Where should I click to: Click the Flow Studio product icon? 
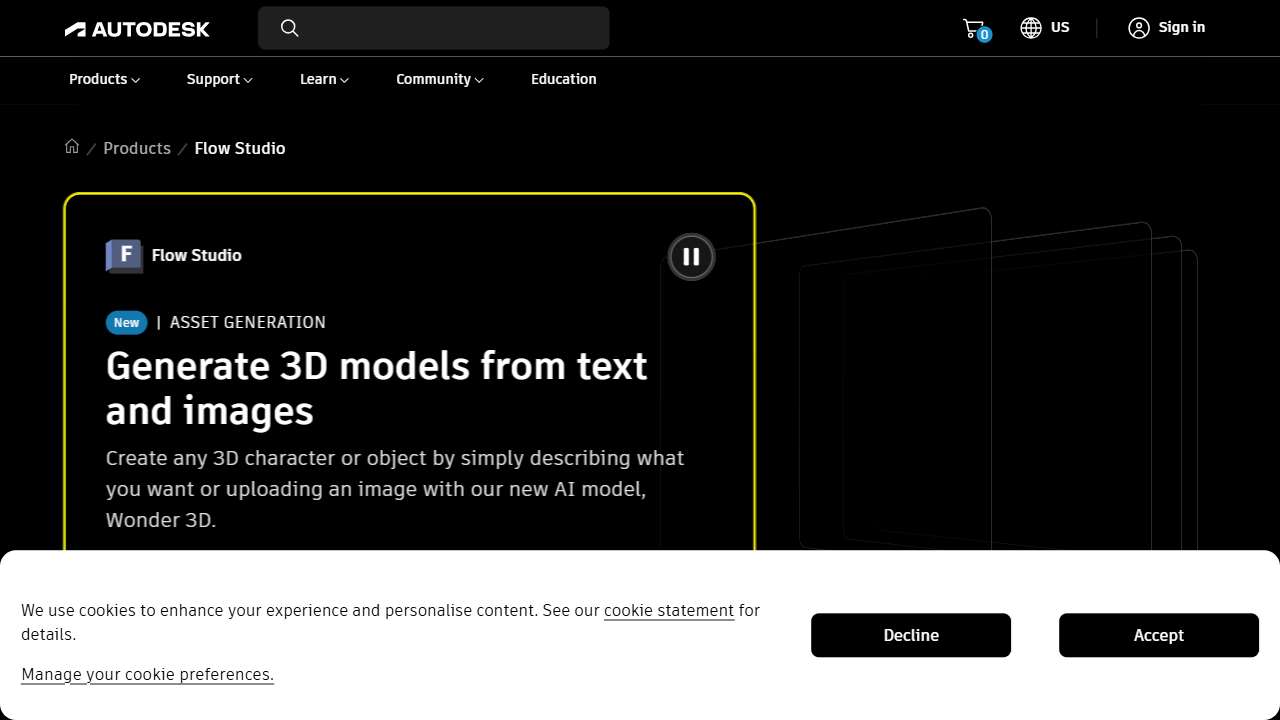[124, 255]
